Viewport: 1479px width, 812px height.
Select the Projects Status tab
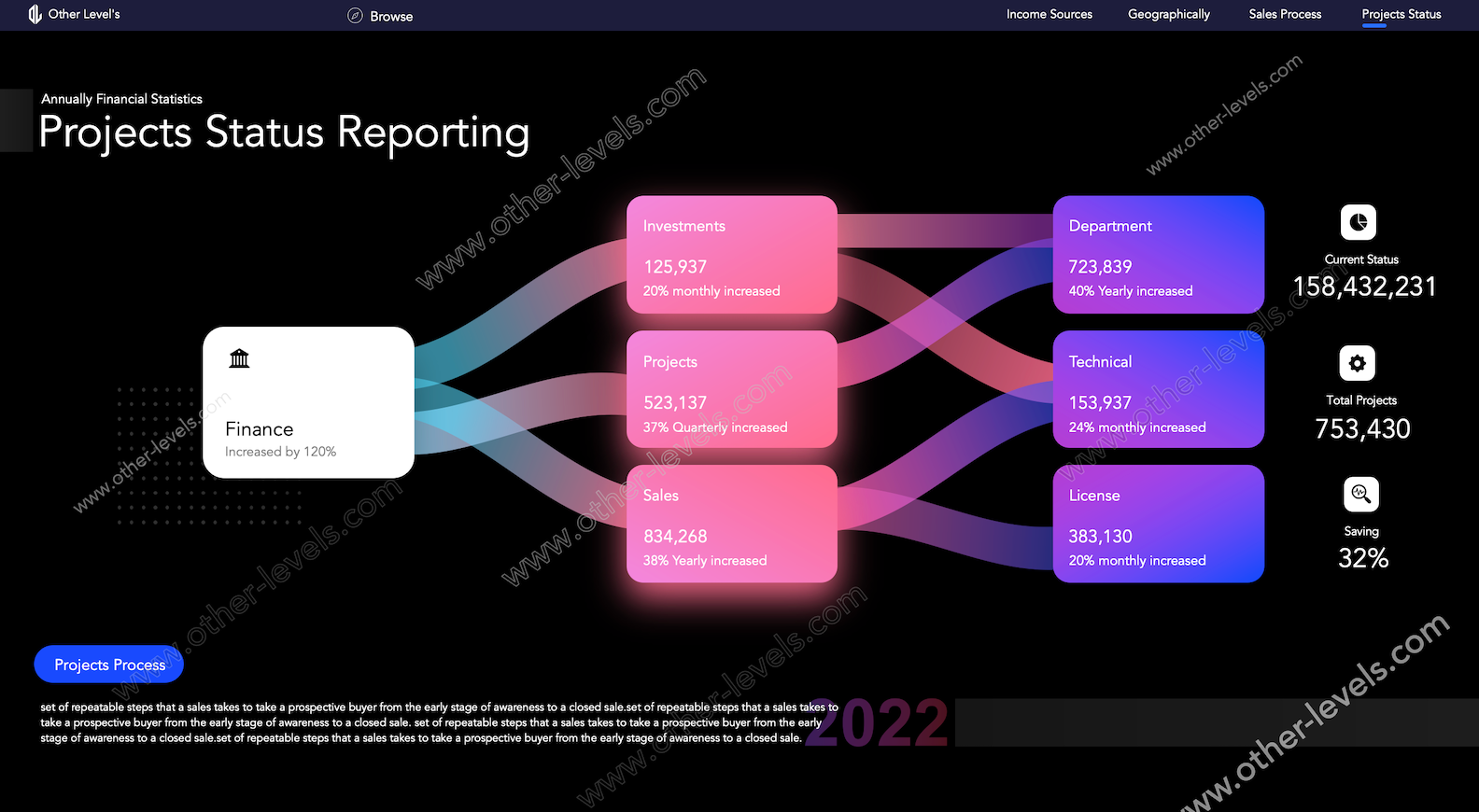1402,14
